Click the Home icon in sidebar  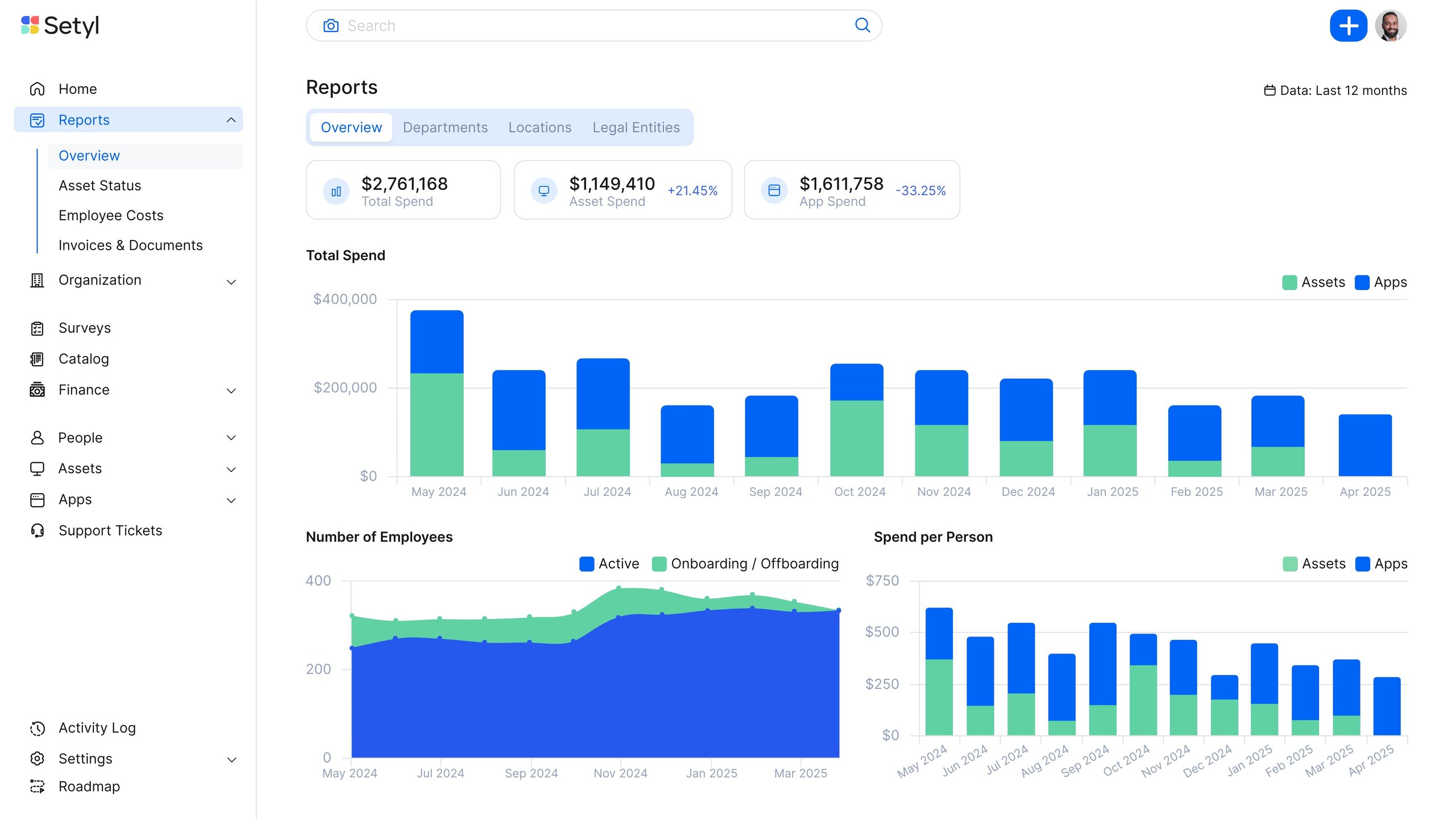[x=38, y=89]
